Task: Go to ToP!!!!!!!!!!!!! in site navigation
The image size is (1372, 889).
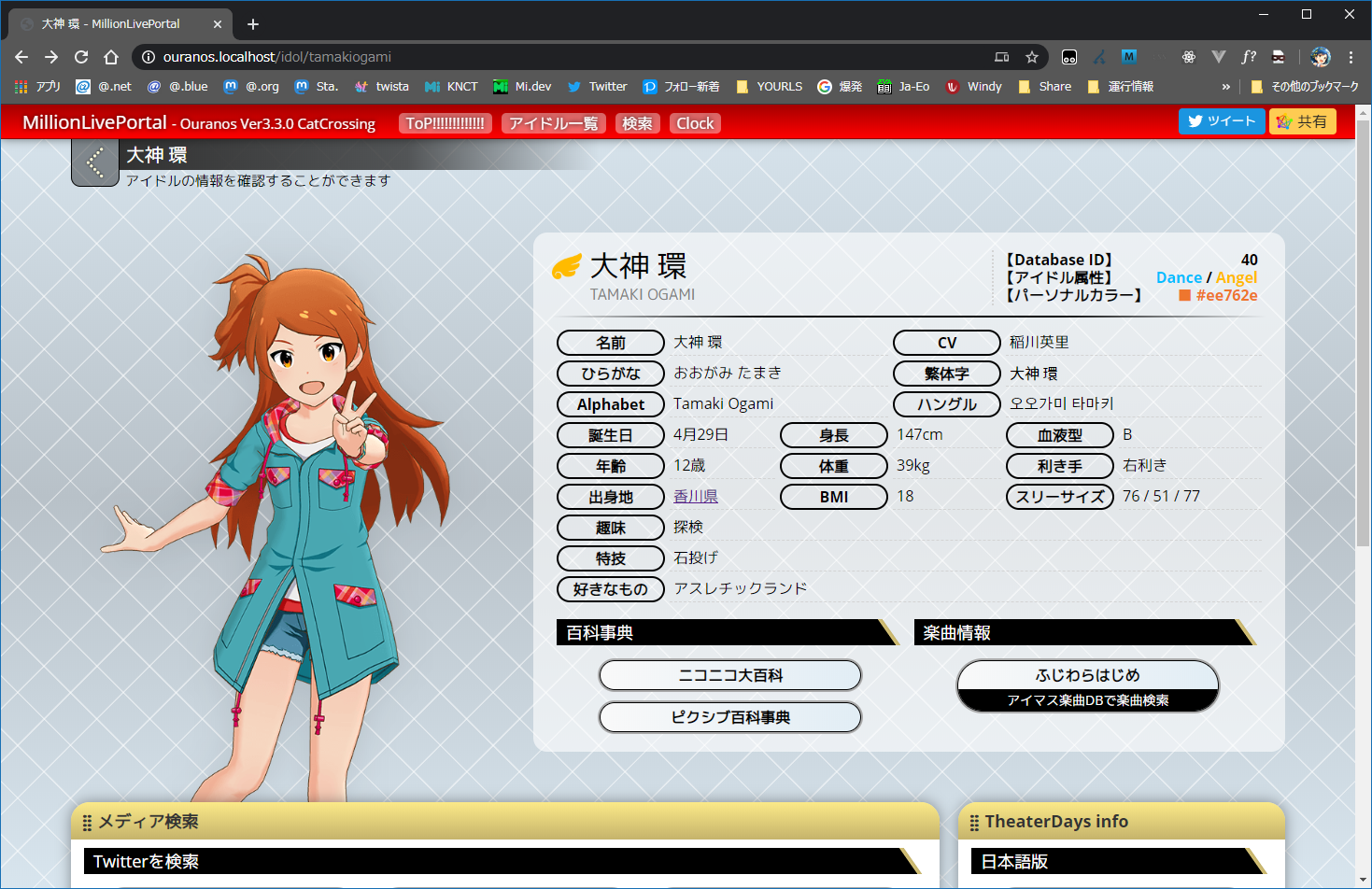Action: [x=446, y=123]
